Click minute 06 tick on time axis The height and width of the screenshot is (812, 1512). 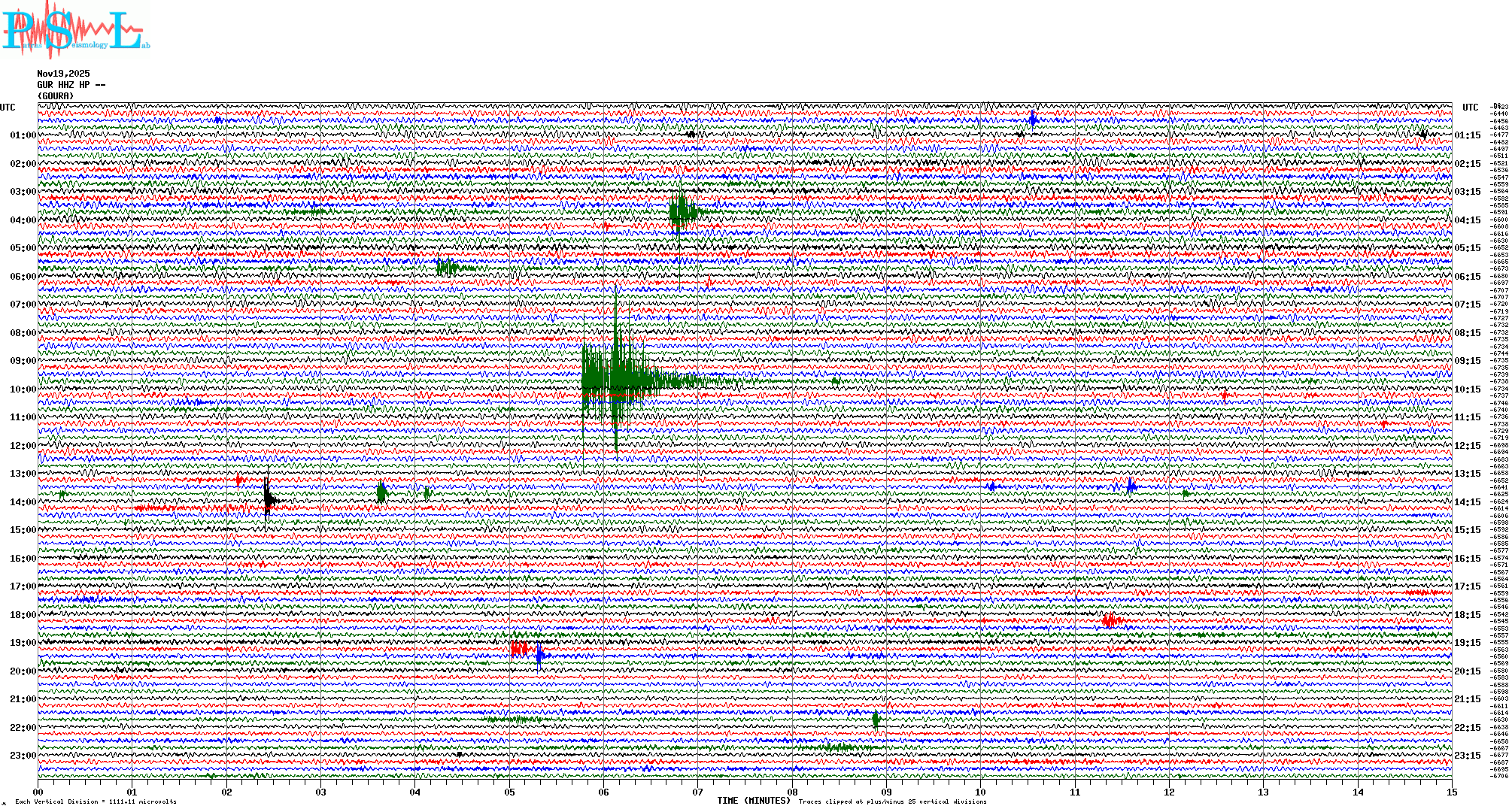pyautogui.click(x=603, y=792)
